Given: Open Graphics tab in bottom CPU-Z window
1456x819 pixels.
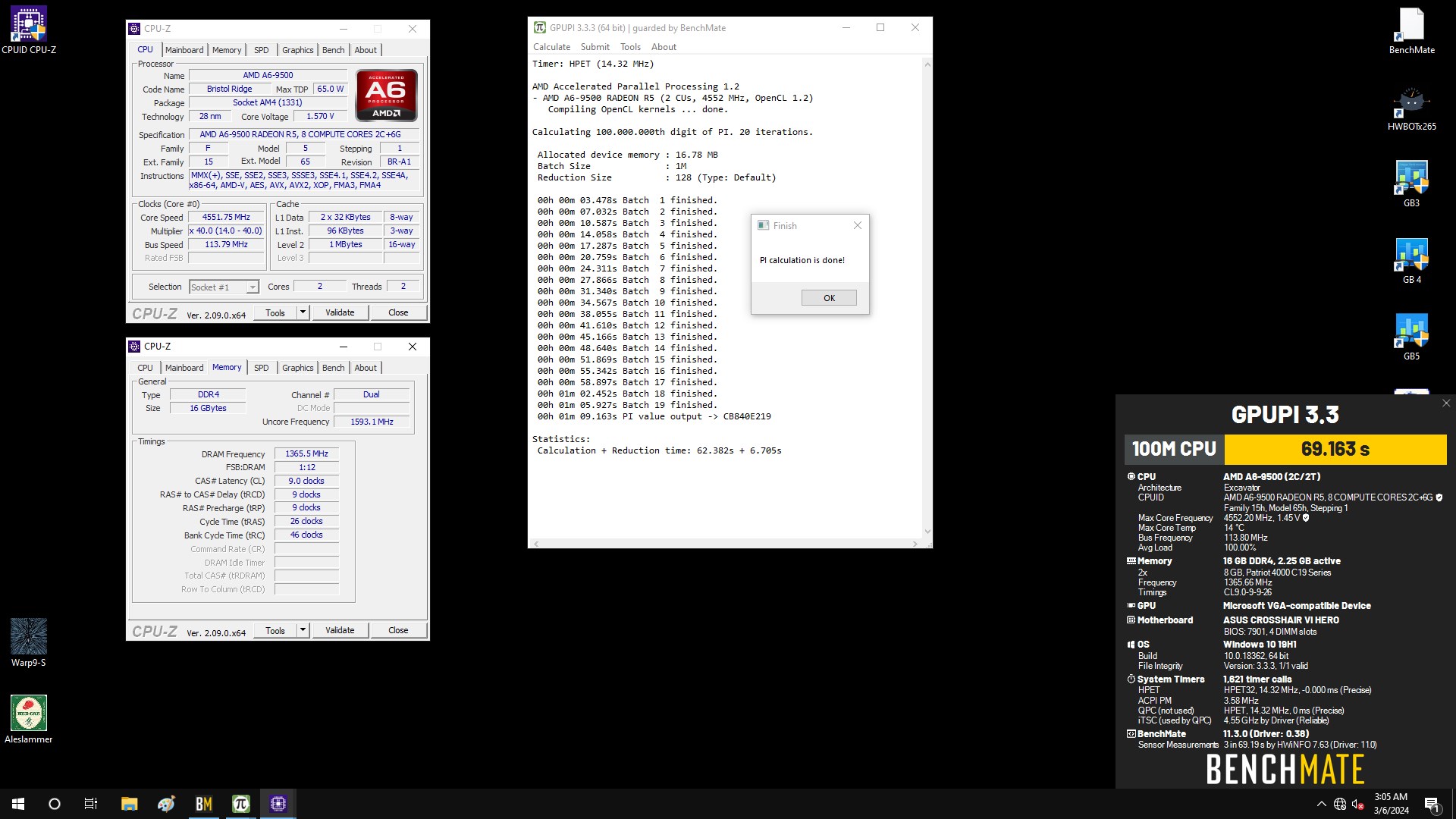Looking at the screenshot, I should (x=298, y=368).
